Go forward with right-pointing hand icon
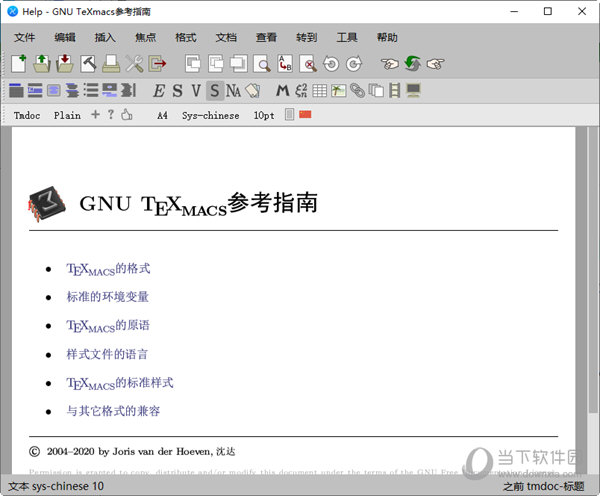The image size is (600, 496). click(x=435, y=64)
